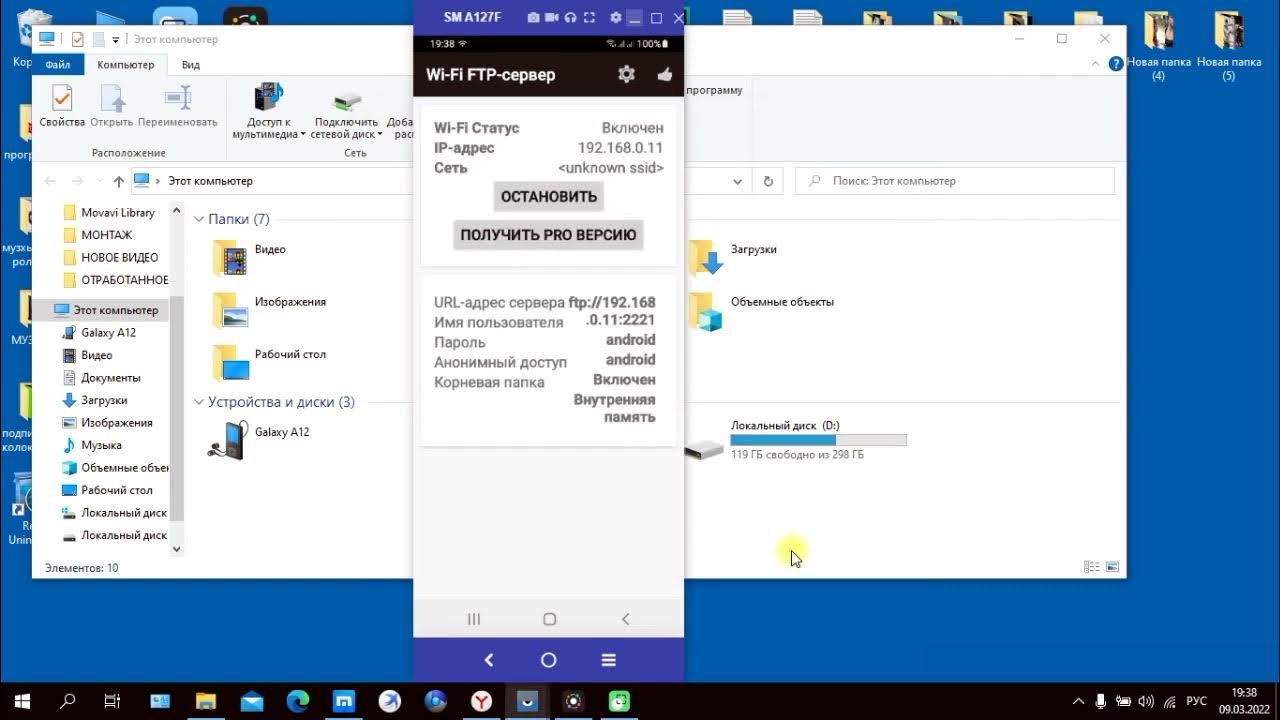Viewport: 1280px width, 720px height.
Task: Enter fullscreen mode in the phone mirror window
Action: [589, 17]
